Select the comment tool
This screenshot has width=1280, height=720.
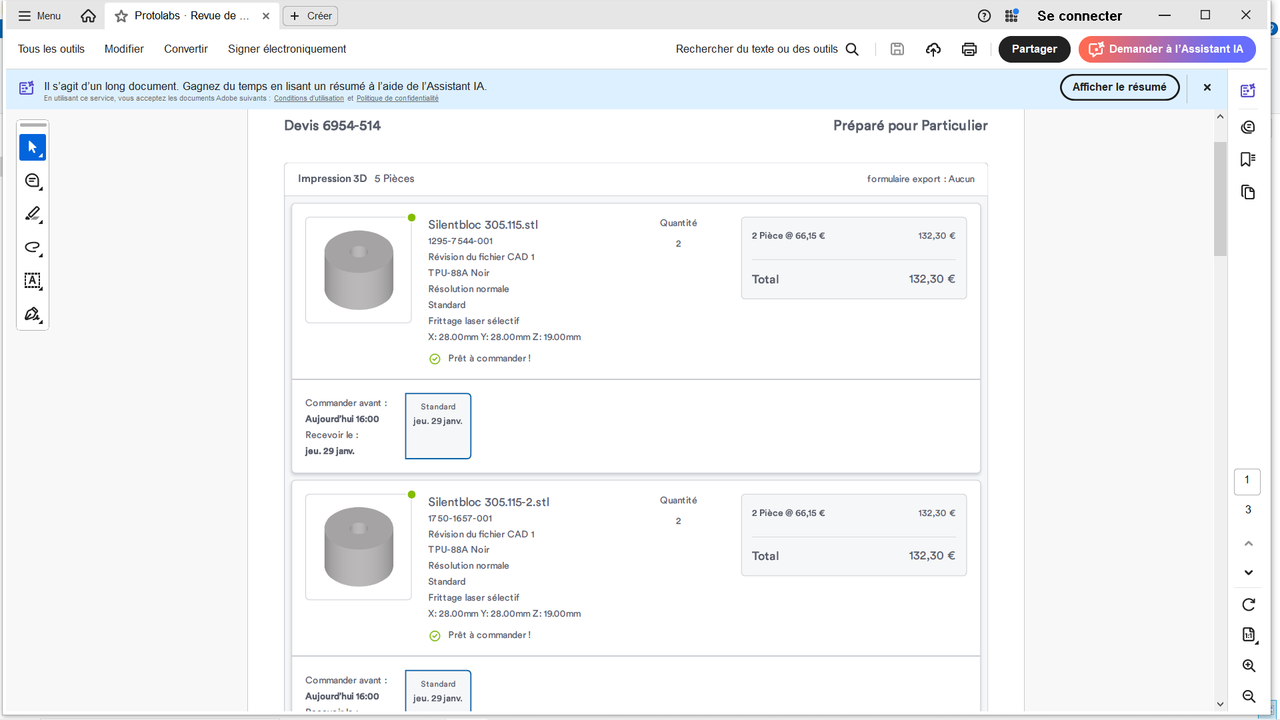coord(33,181)
